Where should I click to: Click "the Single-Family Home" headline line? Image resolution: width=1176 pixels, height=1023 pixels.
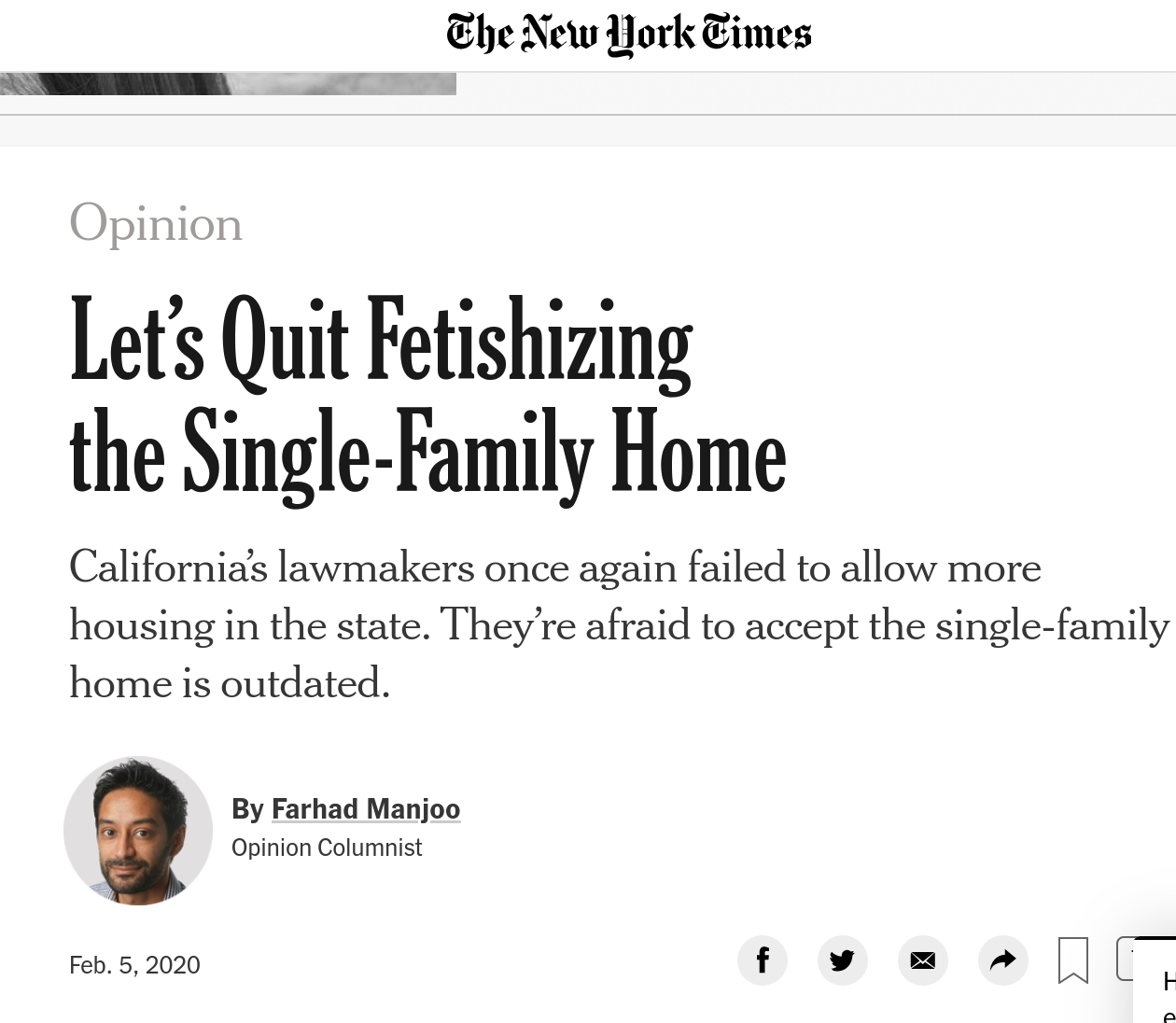(427, 455)
